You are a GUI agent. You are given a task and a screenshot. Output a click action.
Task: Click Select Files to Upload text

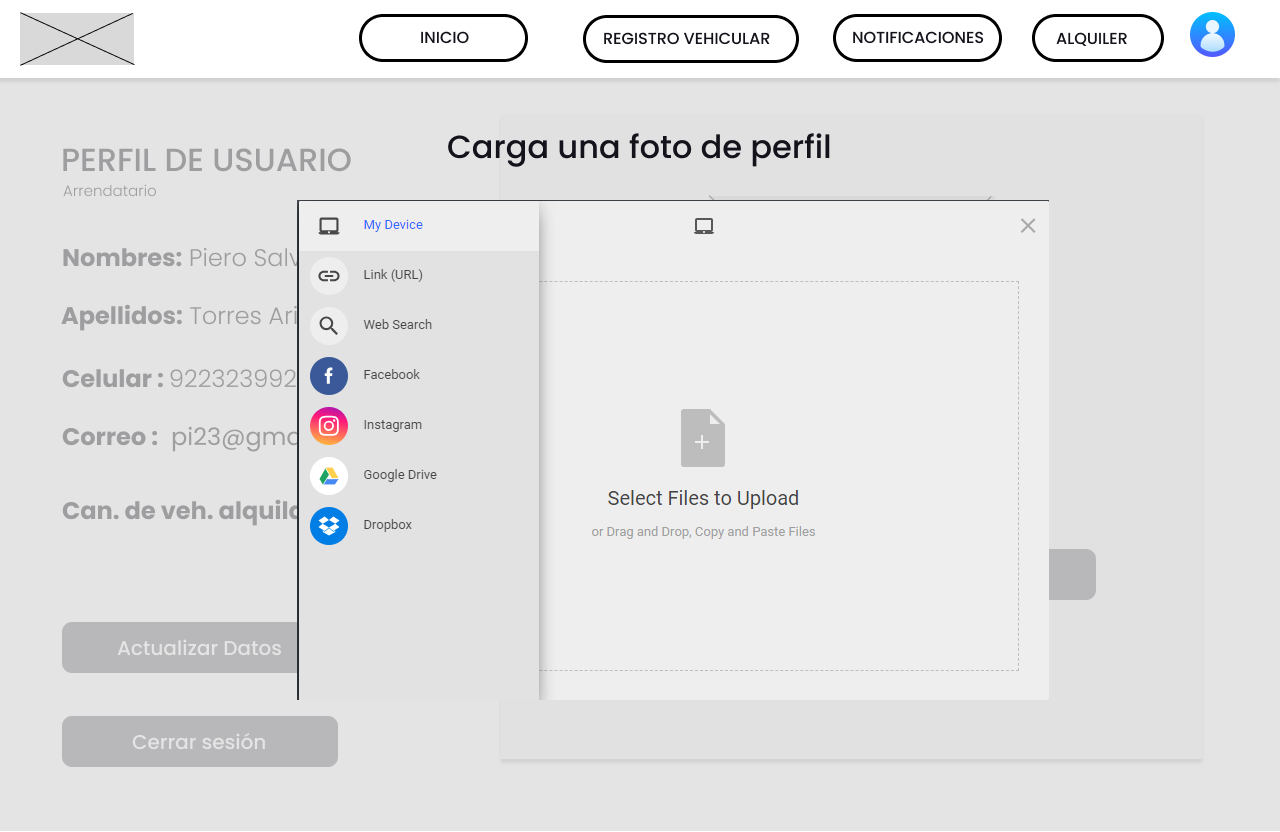[703, 498]
